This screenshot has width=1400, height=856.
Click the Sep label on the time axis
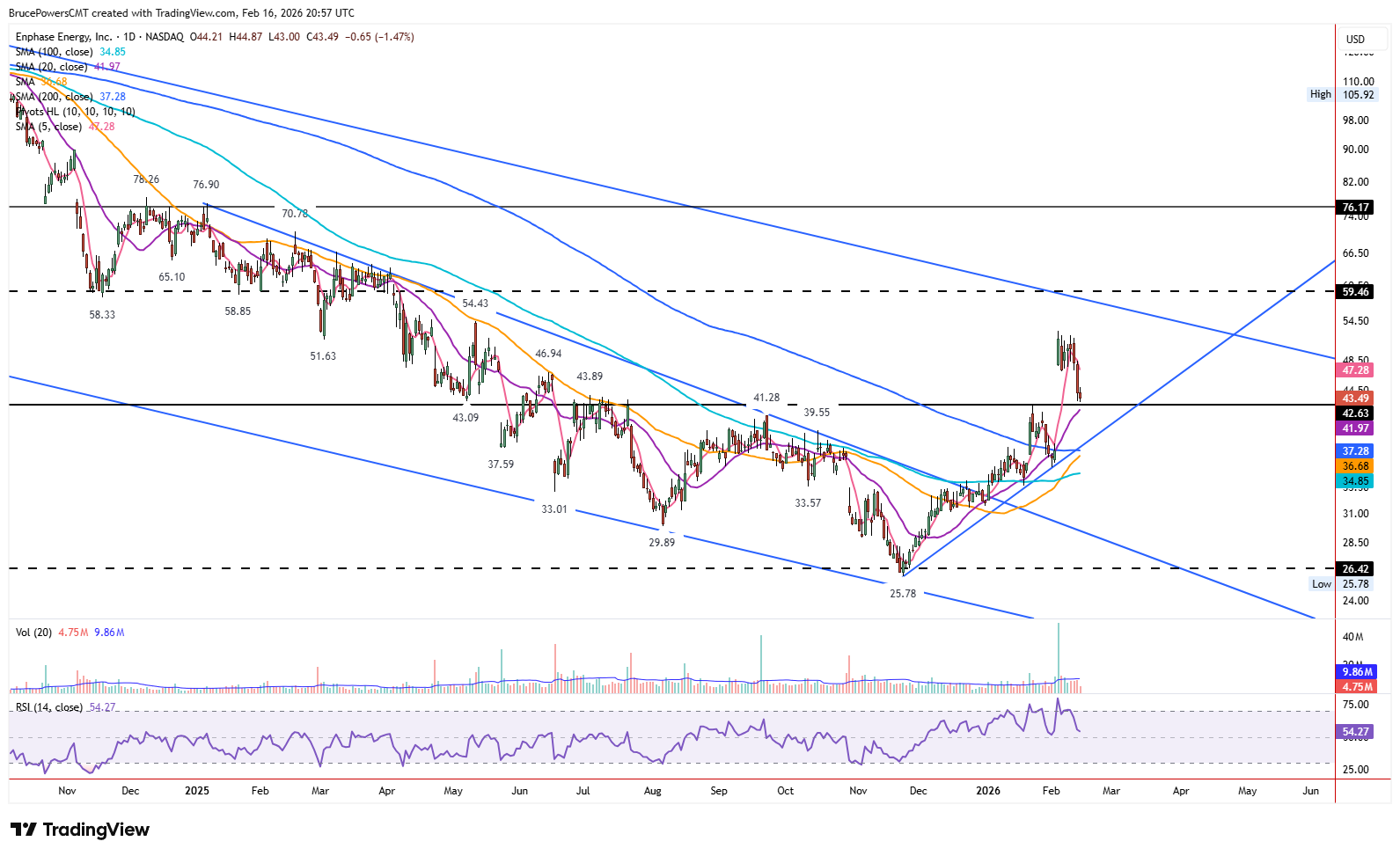[x=719, y=791]
